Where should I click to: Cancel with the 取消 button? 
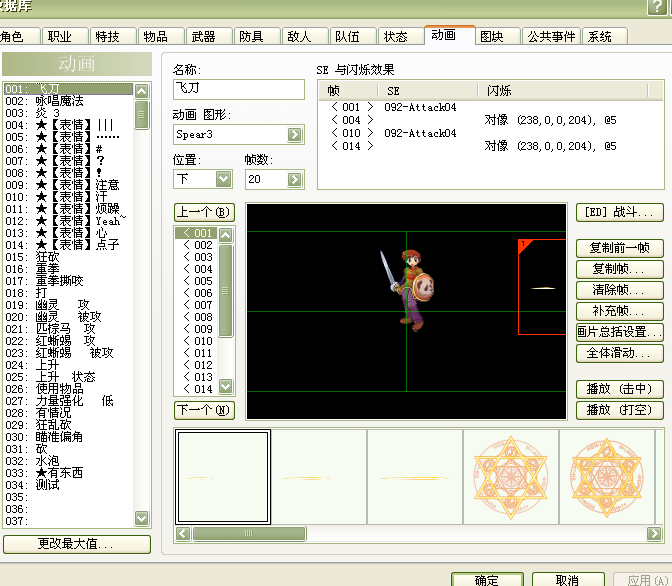pyautogui.click(x=568, y=580)
